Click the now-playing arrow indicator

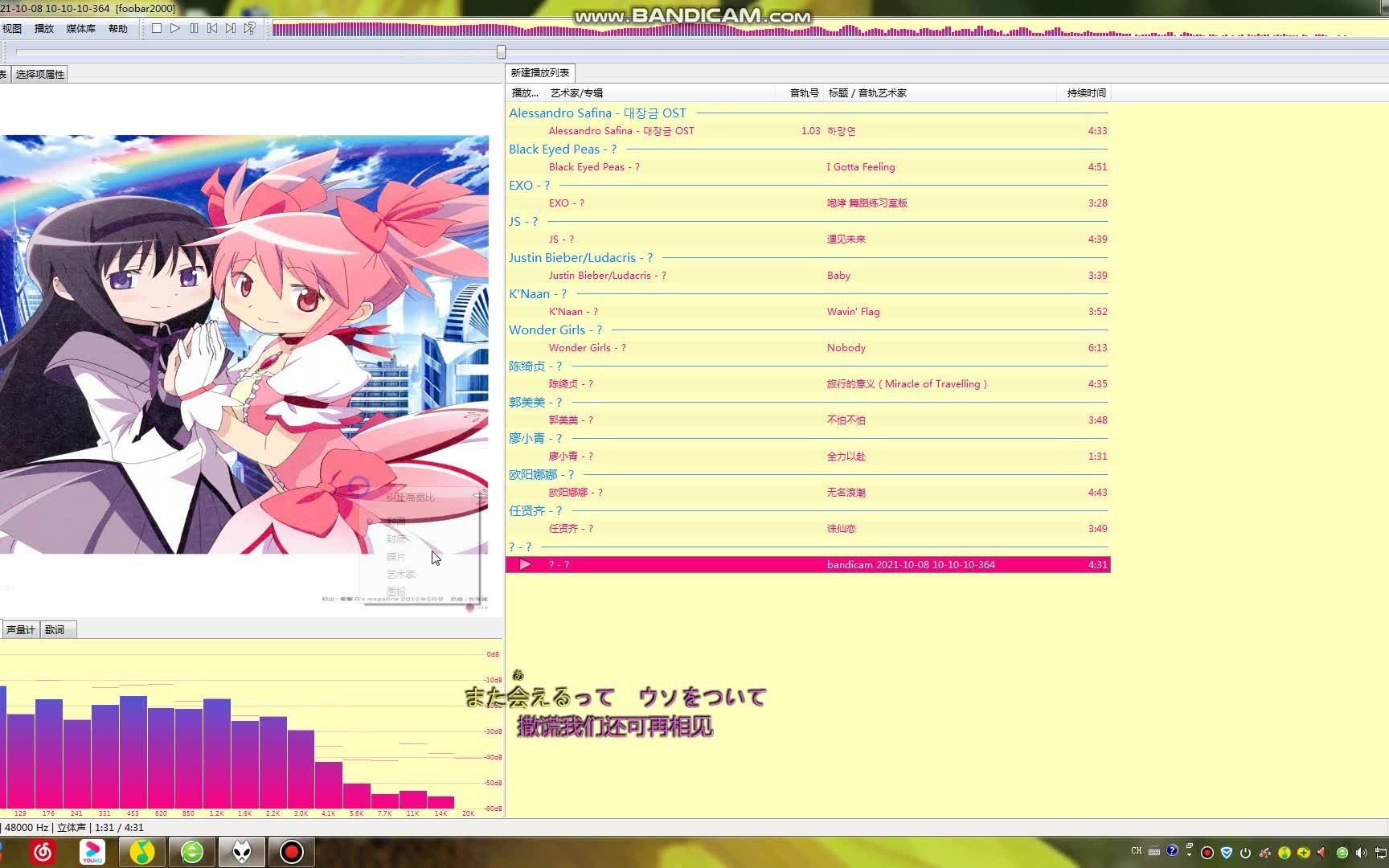pos(525,565)
